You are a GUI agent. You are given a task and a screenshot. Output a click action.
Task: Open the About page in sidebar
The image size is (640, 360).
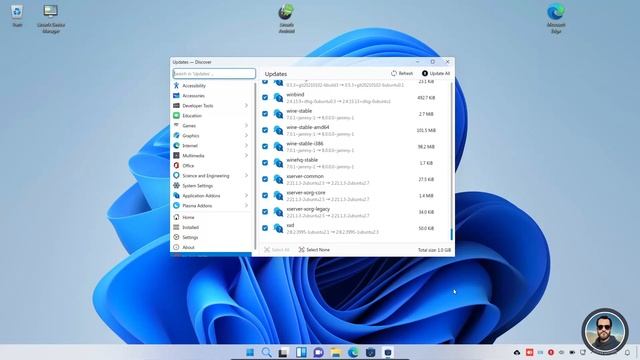(x=212, y=247)
